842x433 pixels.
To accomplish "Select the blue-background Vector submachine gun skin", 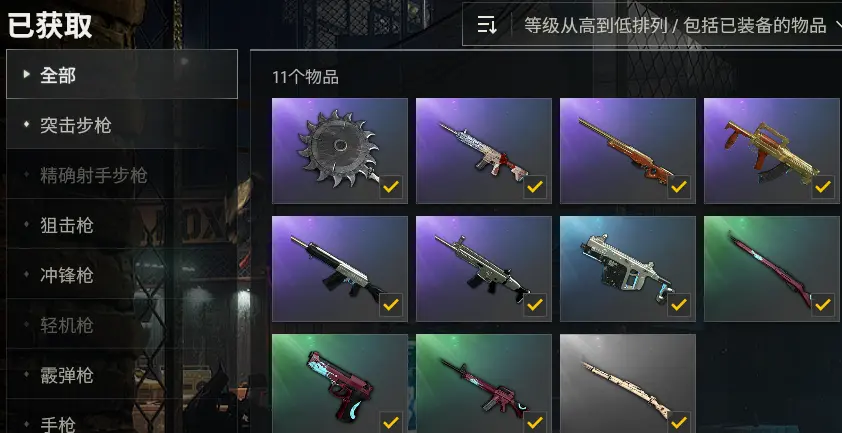I will pos(628,269).
